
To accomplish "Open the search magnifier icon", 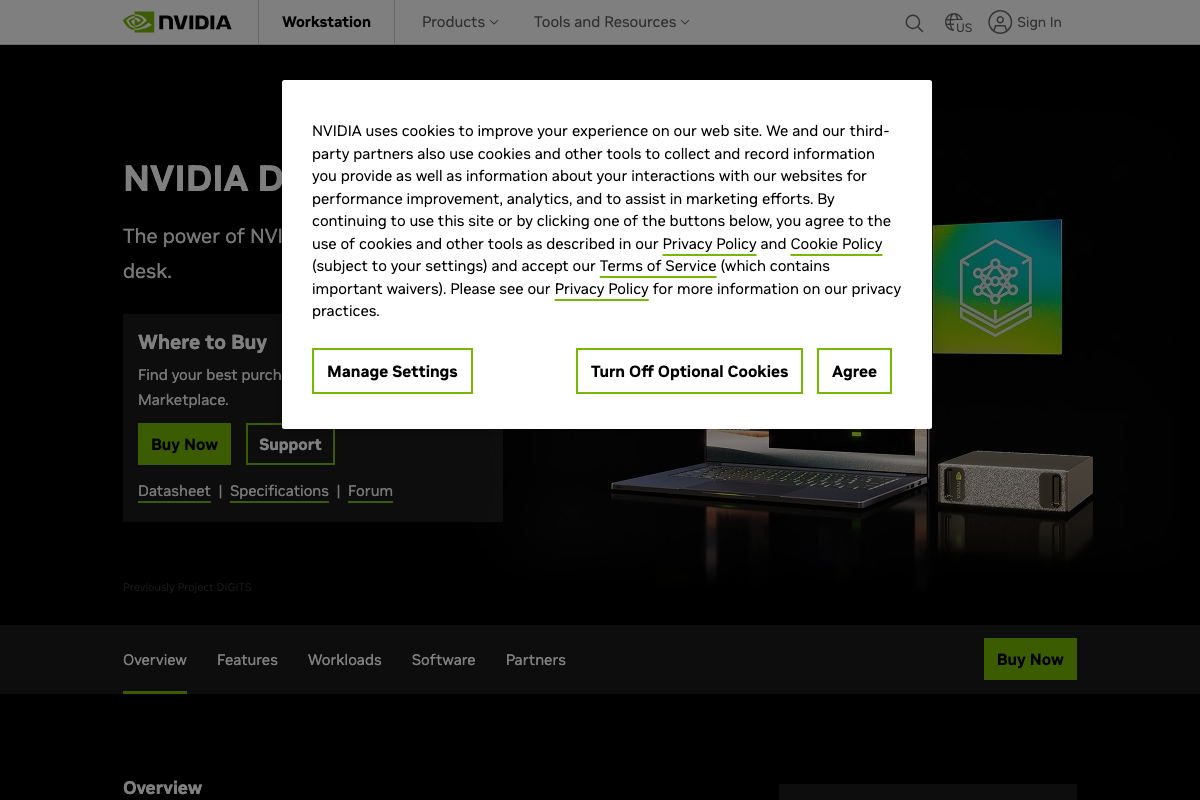I will coord(914,23).
